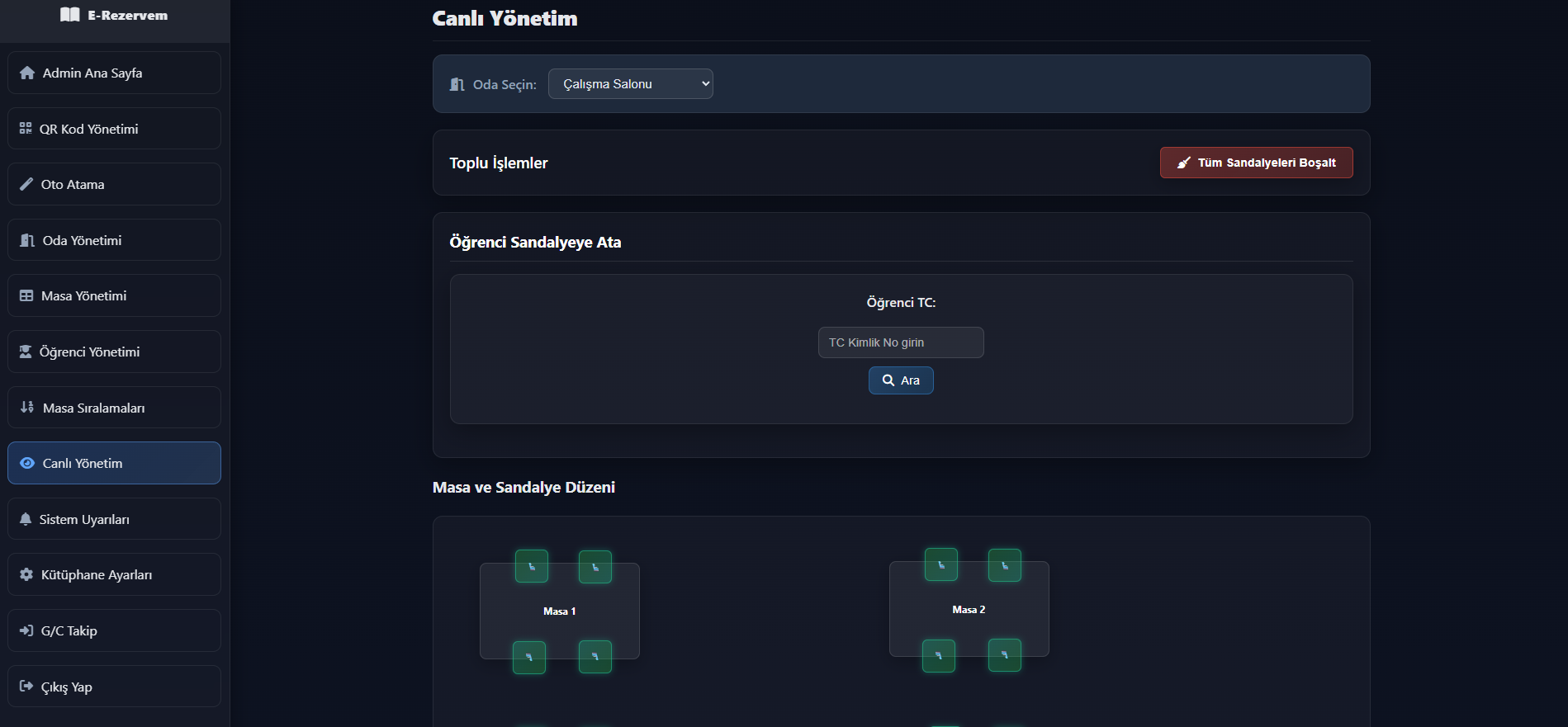Image resolution: width=1568 pixels, height=727 pixels.
Task: Go to Admin Ana Sayfa
Action: pyautogui.click(x=114, y=73)
